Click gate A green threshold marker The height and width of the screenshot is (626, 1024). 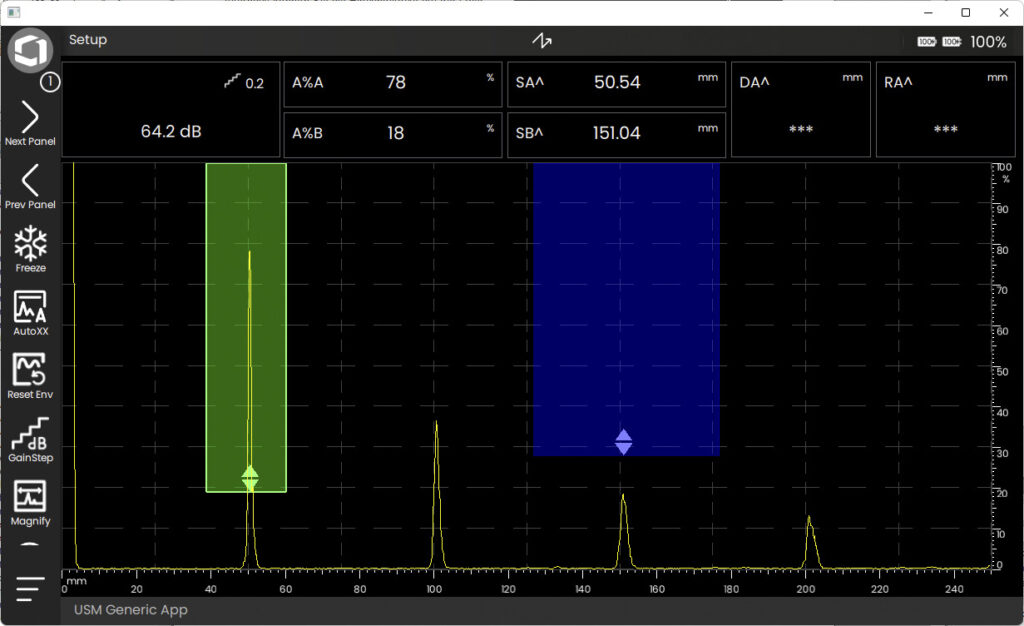[x=250, y=478]
